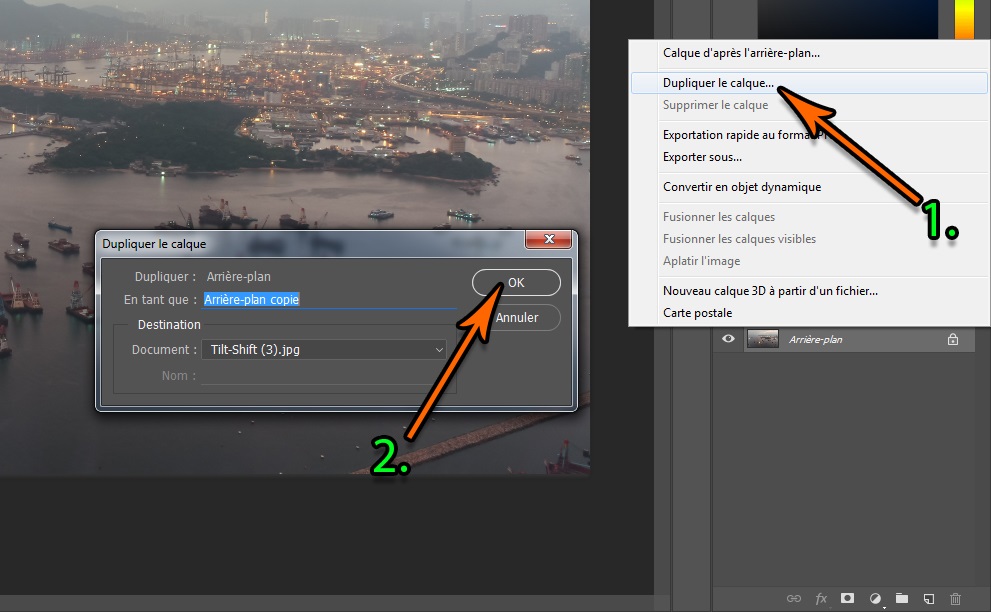Select "Nouveau calque 3D à partir d'un fichier..."
The height and width of the screenshot is (612, 991).
(770, 291)
